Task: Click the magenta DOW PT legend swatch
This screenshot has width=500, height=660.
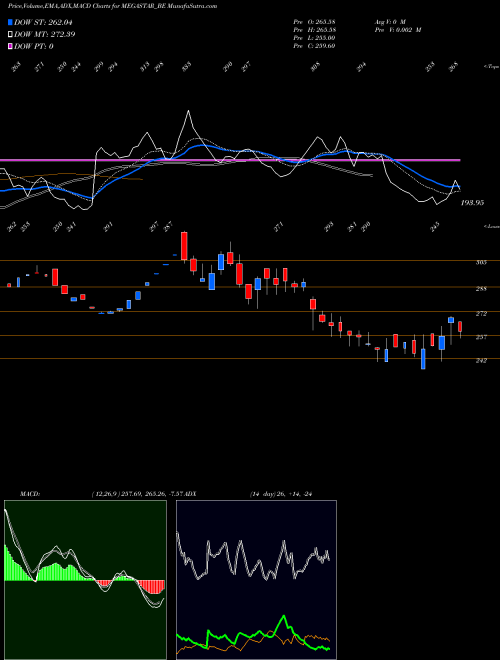Action: coord(10,46)
